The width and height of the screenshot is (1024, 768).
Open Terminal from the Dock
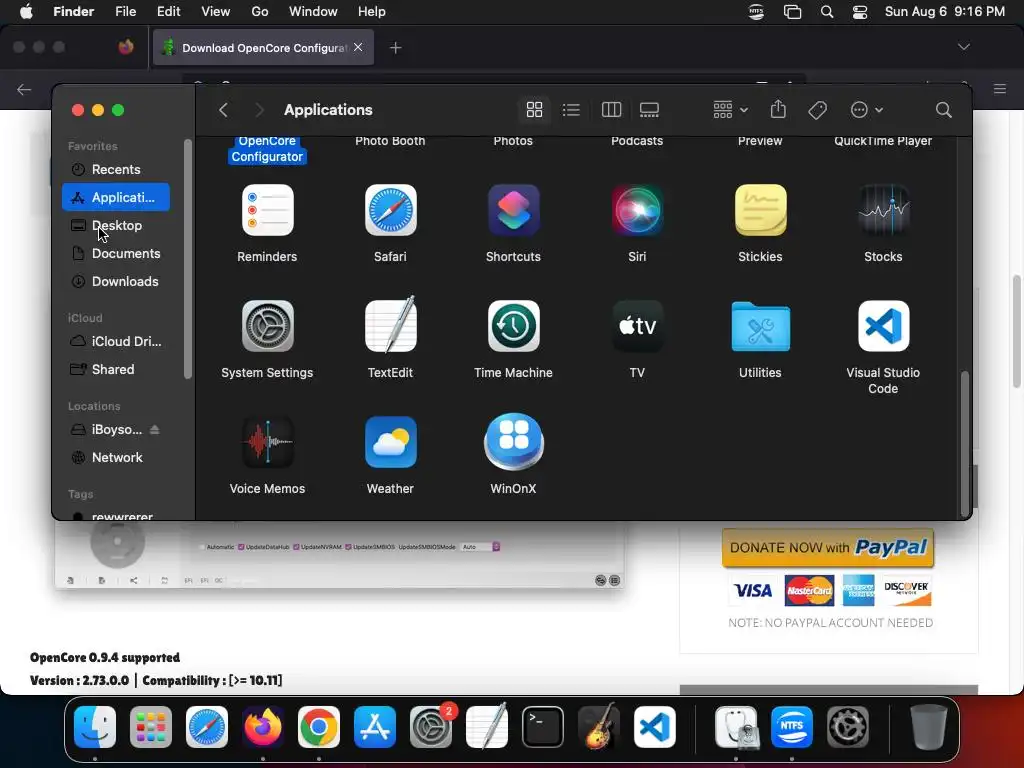[543, 727]
